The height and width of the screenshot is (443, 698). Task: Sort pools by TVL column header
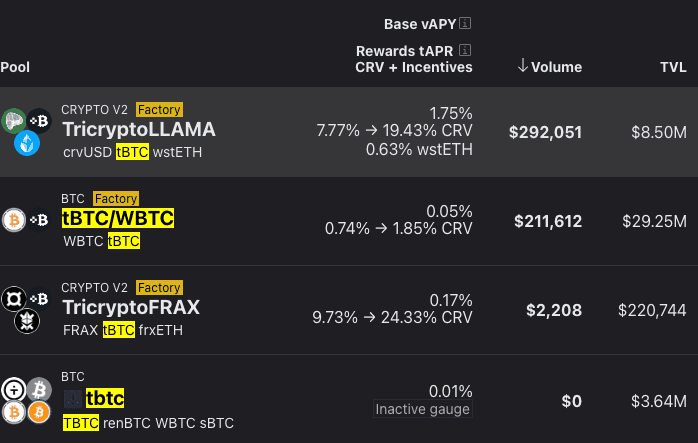(672, 67)
